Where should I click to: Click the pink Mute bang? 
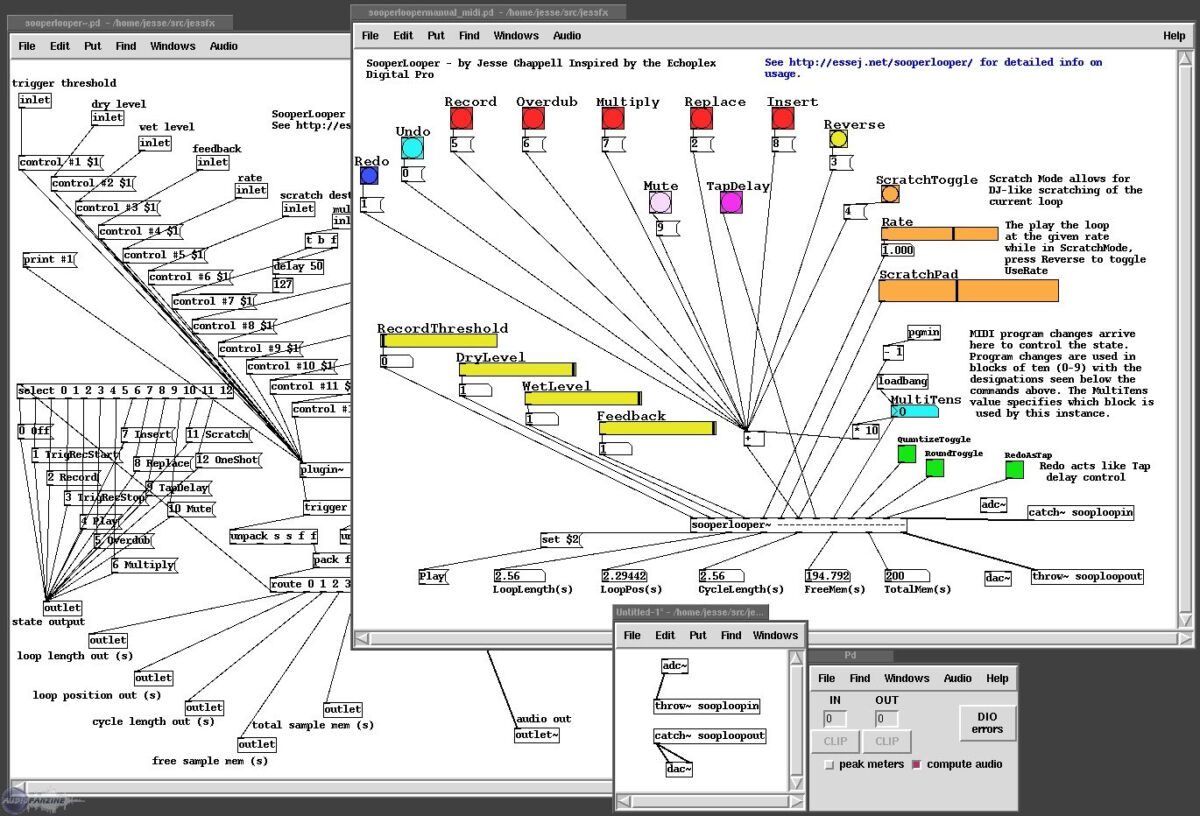660,203
